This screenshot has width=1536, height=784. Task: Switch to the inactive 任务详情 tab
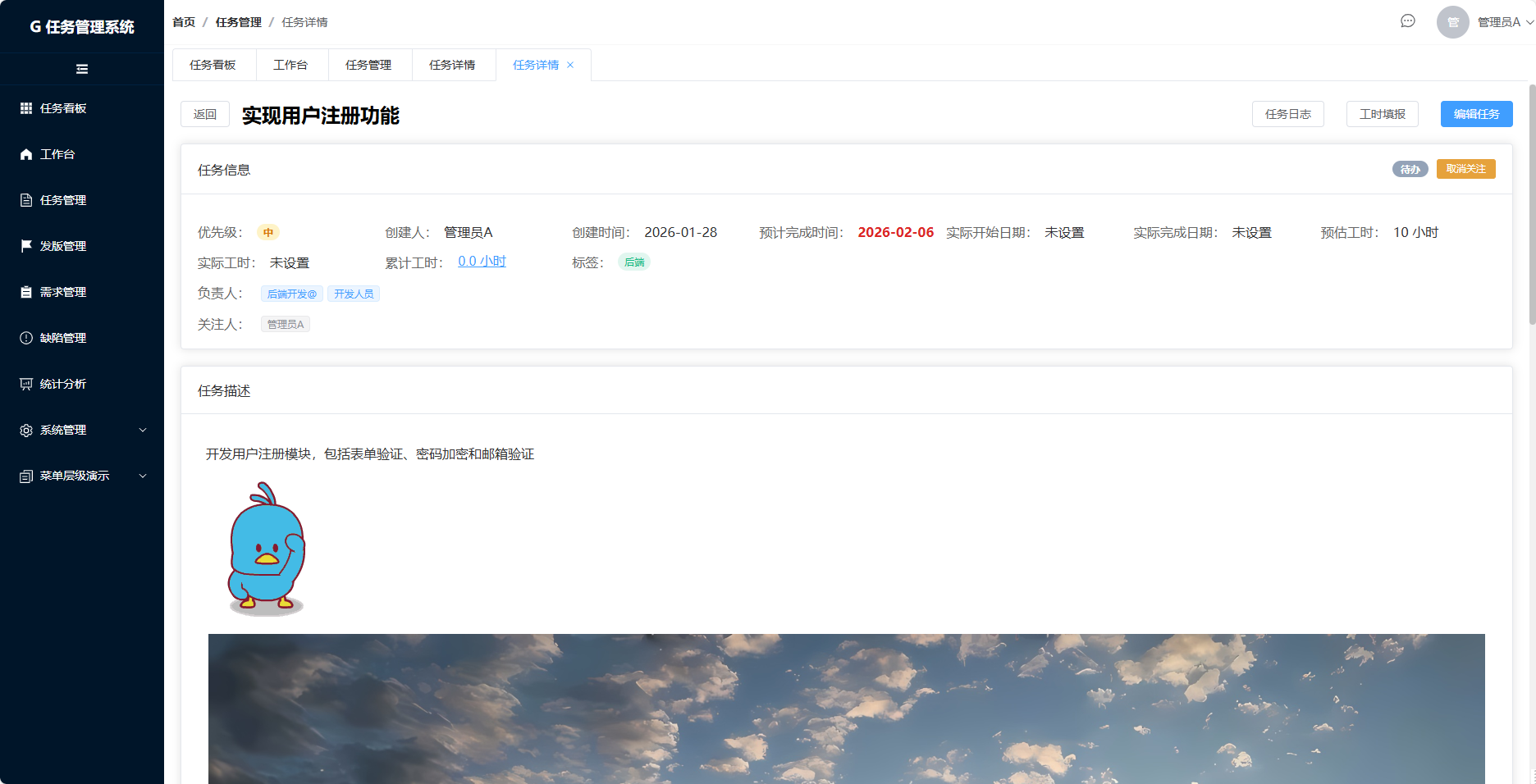pyautogui.click(x=453, y=65)
